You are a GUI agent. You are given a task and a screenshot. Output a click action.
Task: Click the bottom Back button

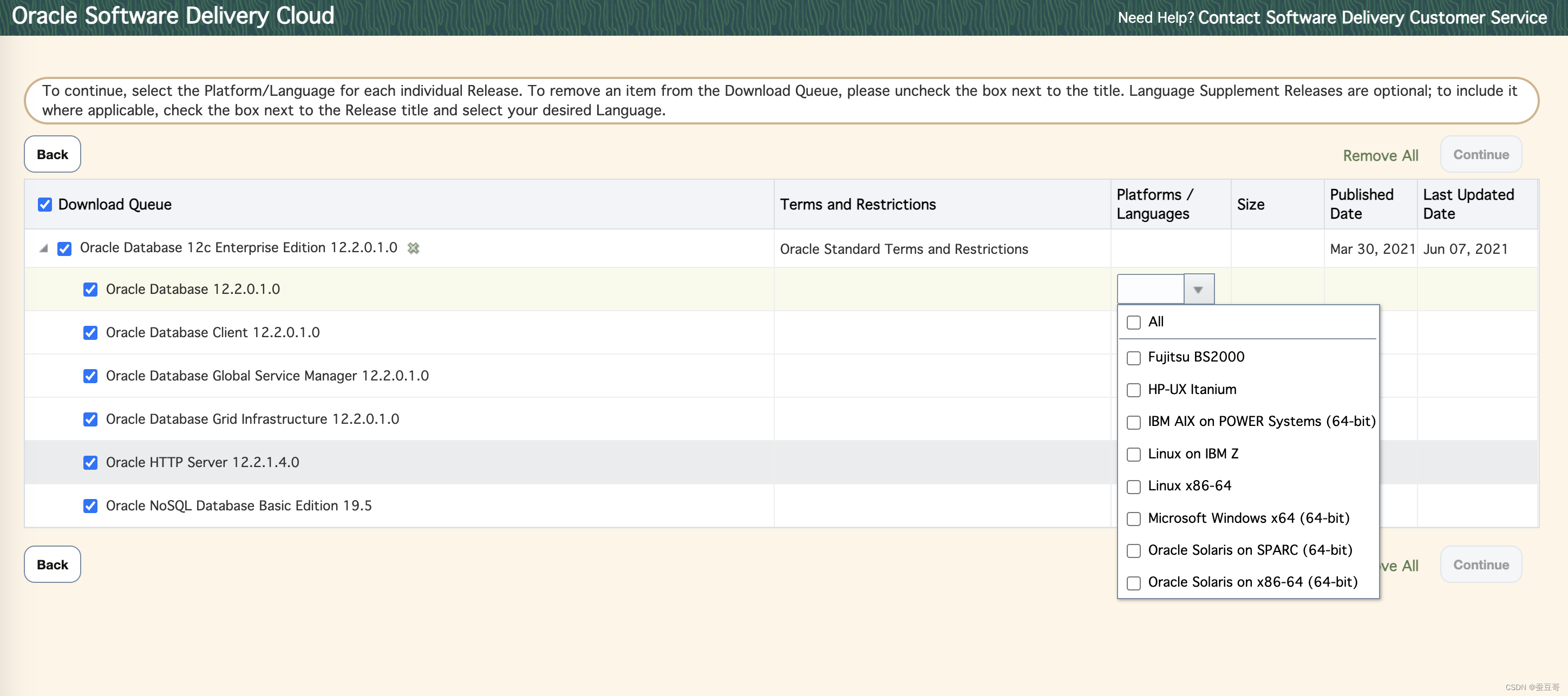(x=53, y=564)
